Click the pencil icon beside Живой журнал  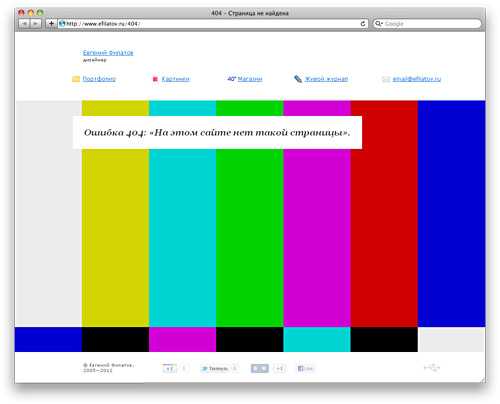tap(298, 79)
